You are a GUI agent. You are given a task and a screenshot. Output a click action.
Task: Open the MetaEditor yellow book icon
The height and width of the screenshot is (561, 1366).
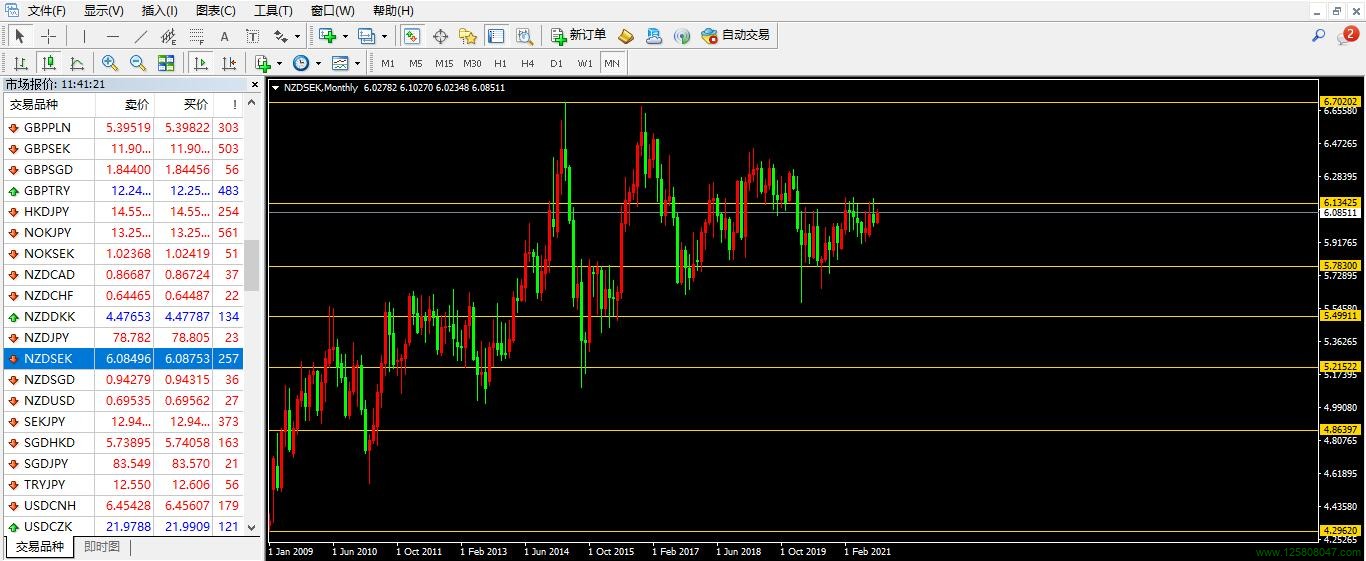coord(626,36)
